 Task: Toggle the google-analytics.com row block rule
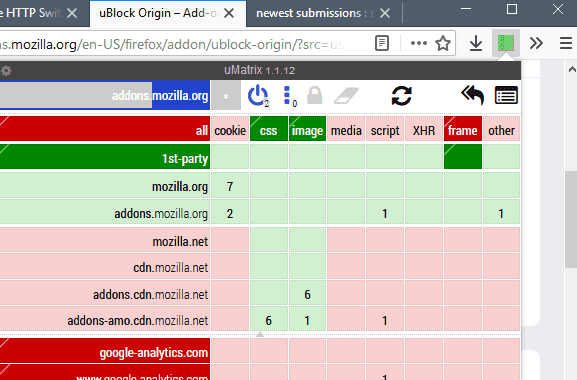point(105,351)
